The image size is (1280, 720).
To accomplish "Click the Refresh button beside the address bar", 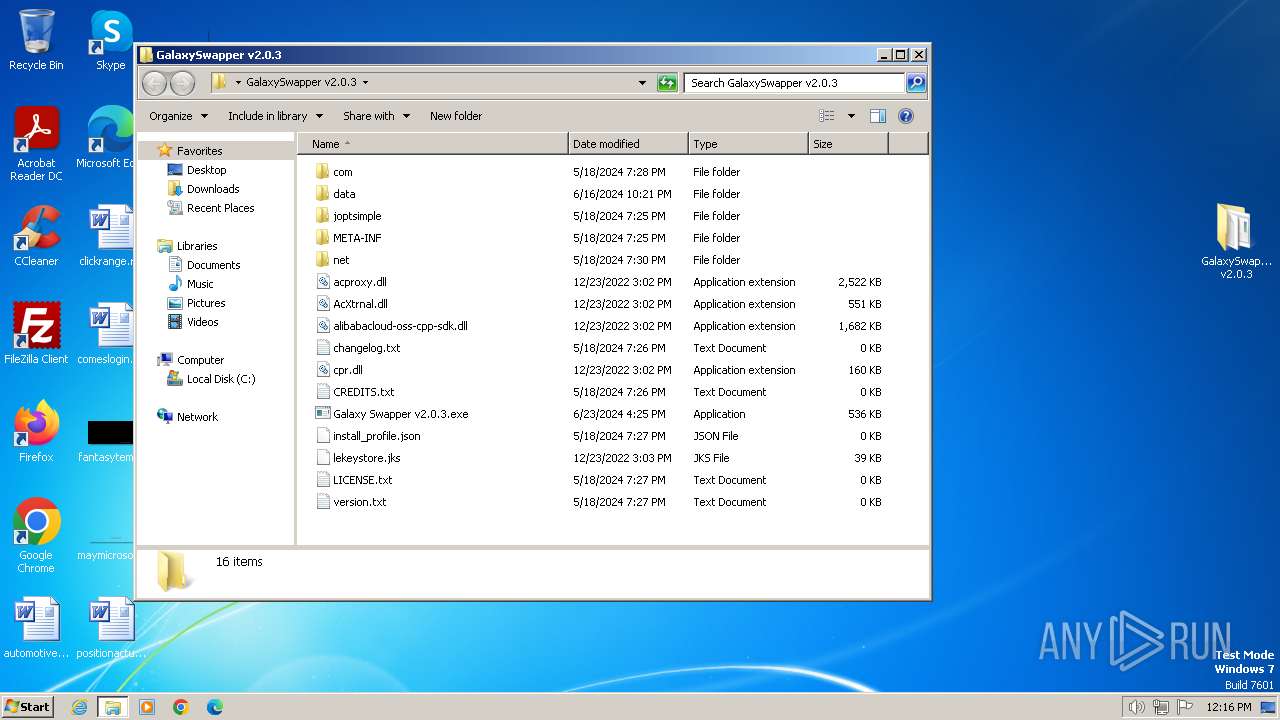I will pos(667,83).
